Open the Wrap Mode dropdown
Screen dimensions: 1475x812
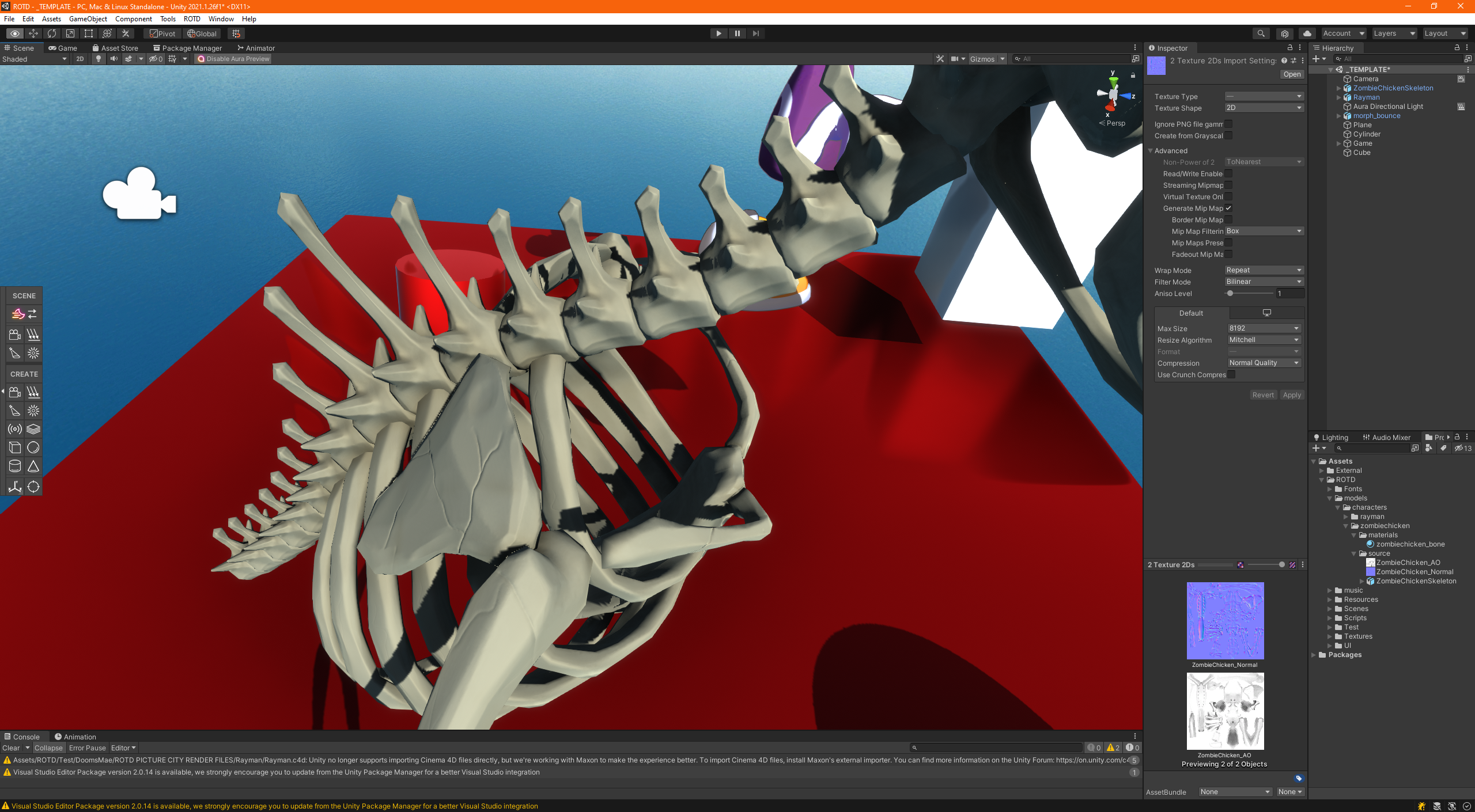(1264, 270)
